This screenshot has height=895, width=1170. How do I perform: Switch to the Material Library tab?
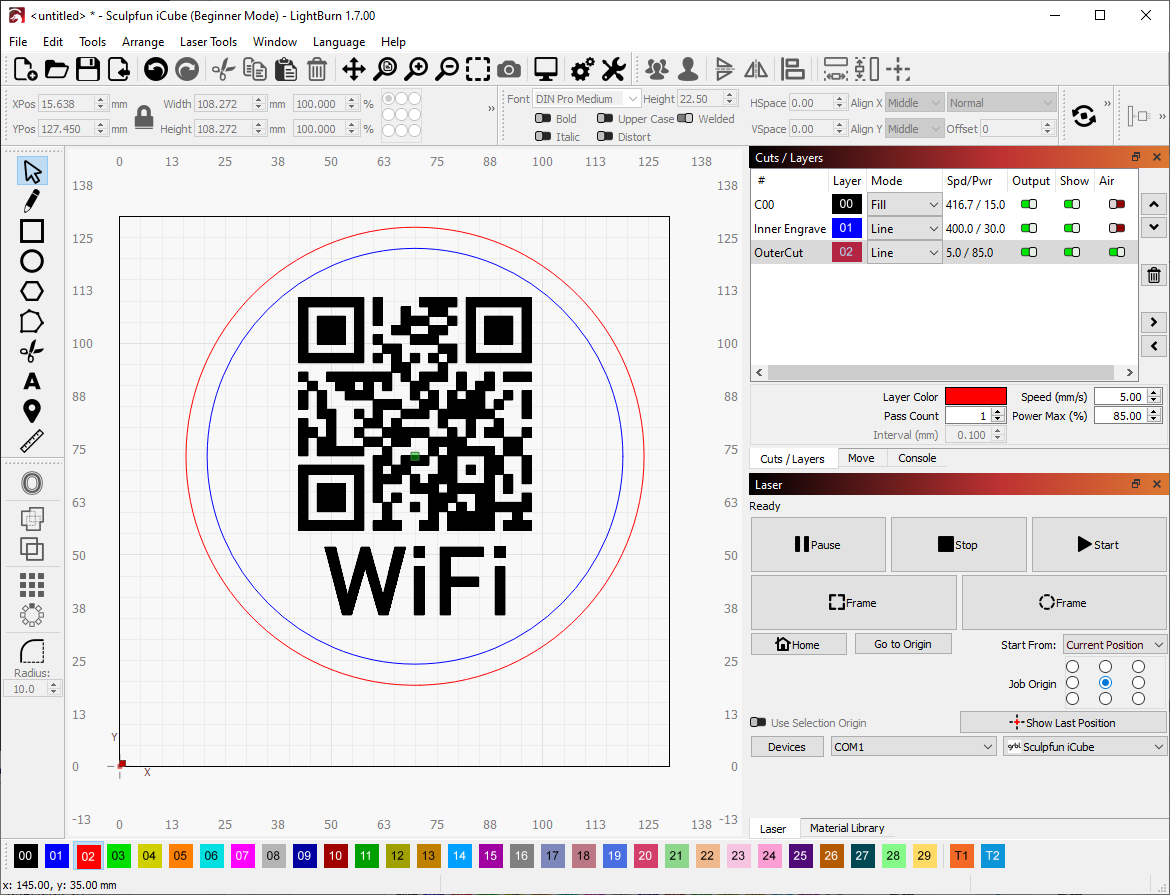pos(846,828)
